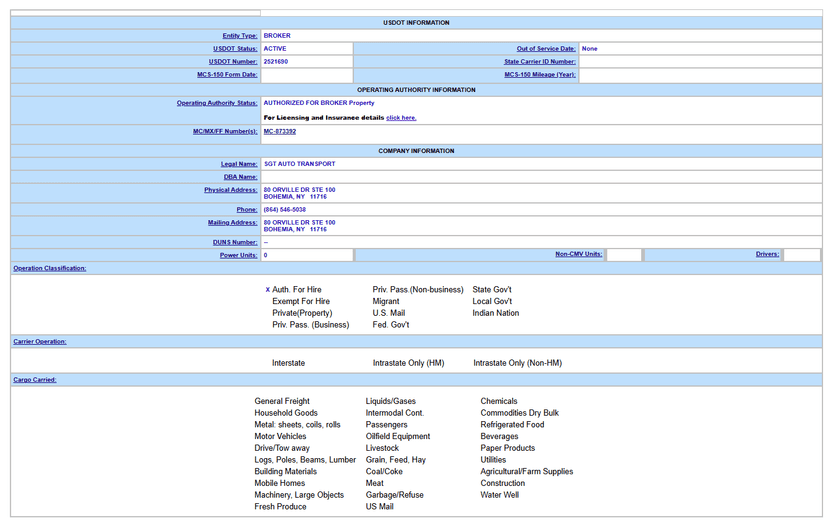828x523 pixels.
Task: Click the Drivers label link
Action: pyautogui.click(x=767, y=254)
